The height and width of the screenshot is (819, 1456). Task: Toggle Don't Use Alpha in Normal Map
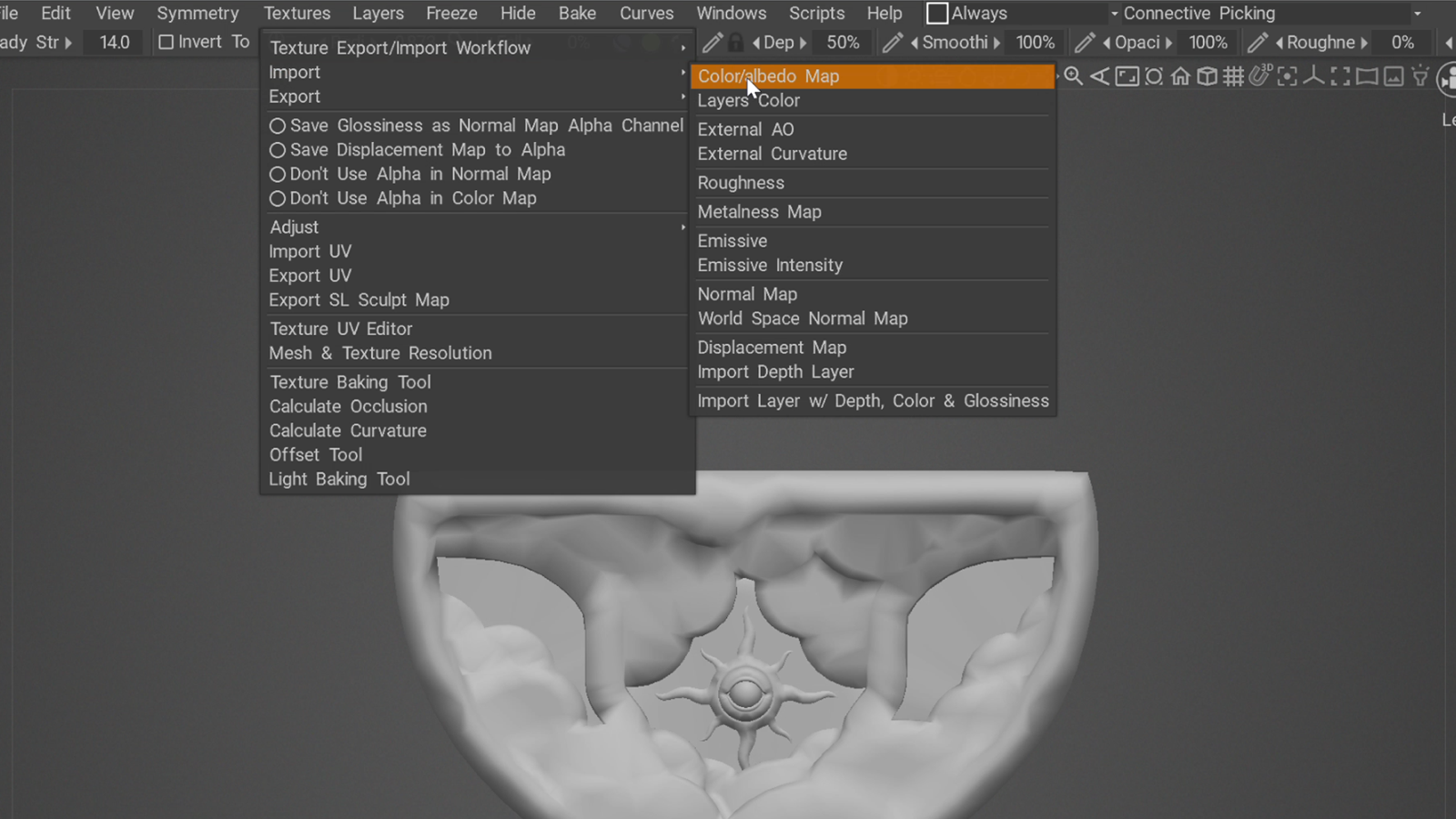409,174
